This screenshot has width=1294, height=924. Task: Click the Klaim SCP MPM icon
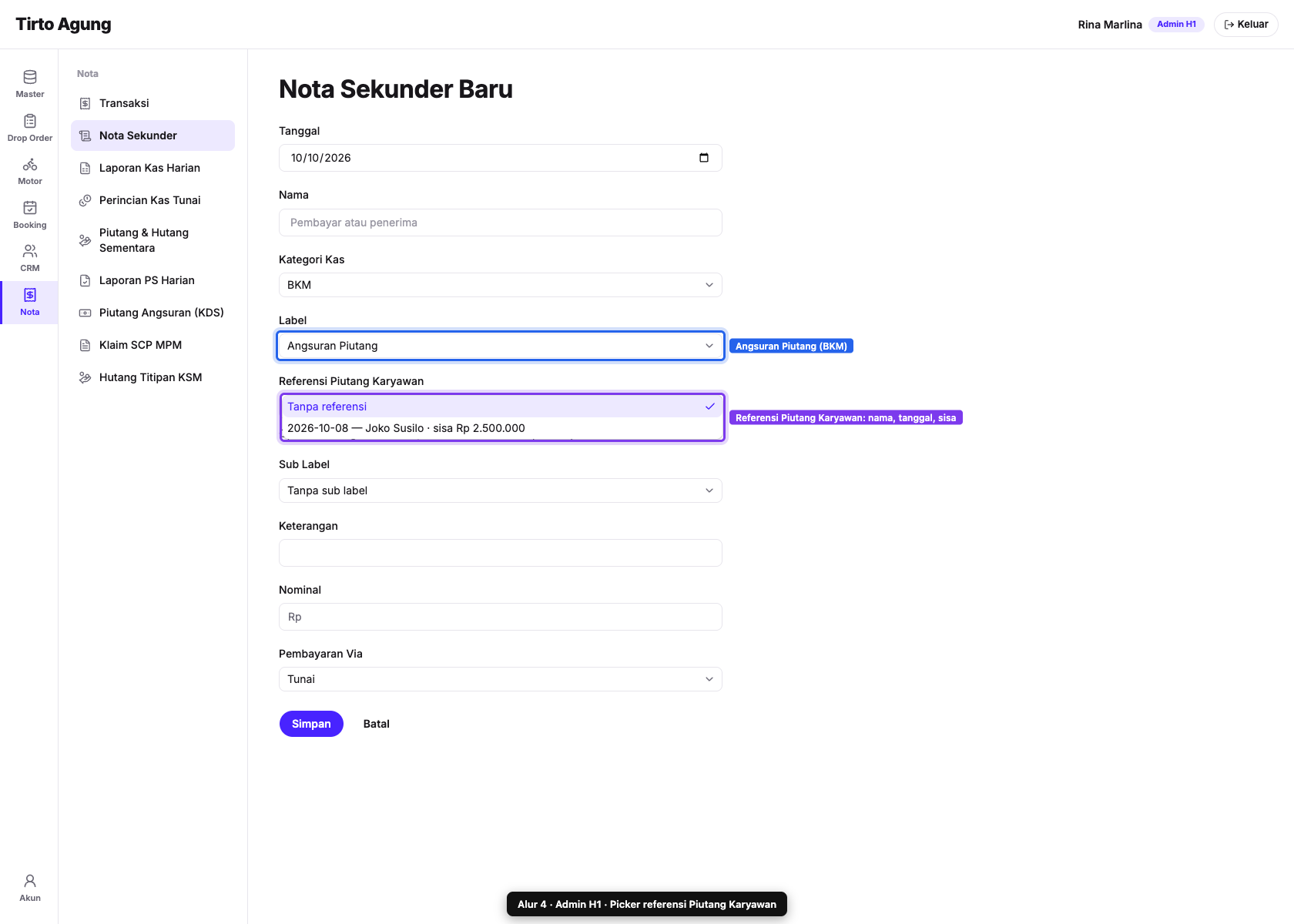85,345
